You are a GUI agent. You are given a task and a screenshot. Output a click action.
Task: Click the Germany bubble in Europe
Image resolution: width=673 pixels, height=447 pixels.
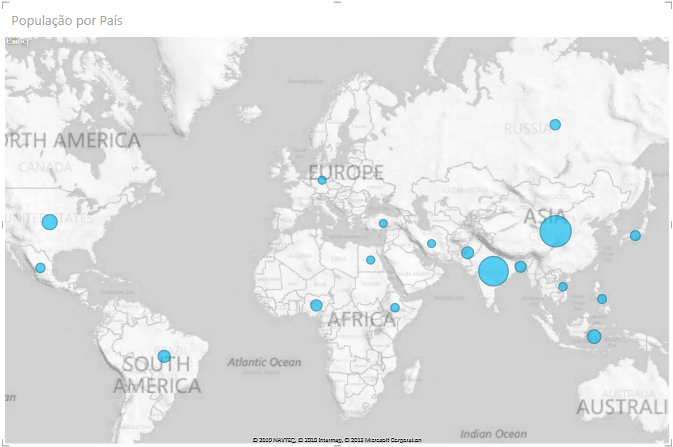pyautogui.click(x=322, y=181)
